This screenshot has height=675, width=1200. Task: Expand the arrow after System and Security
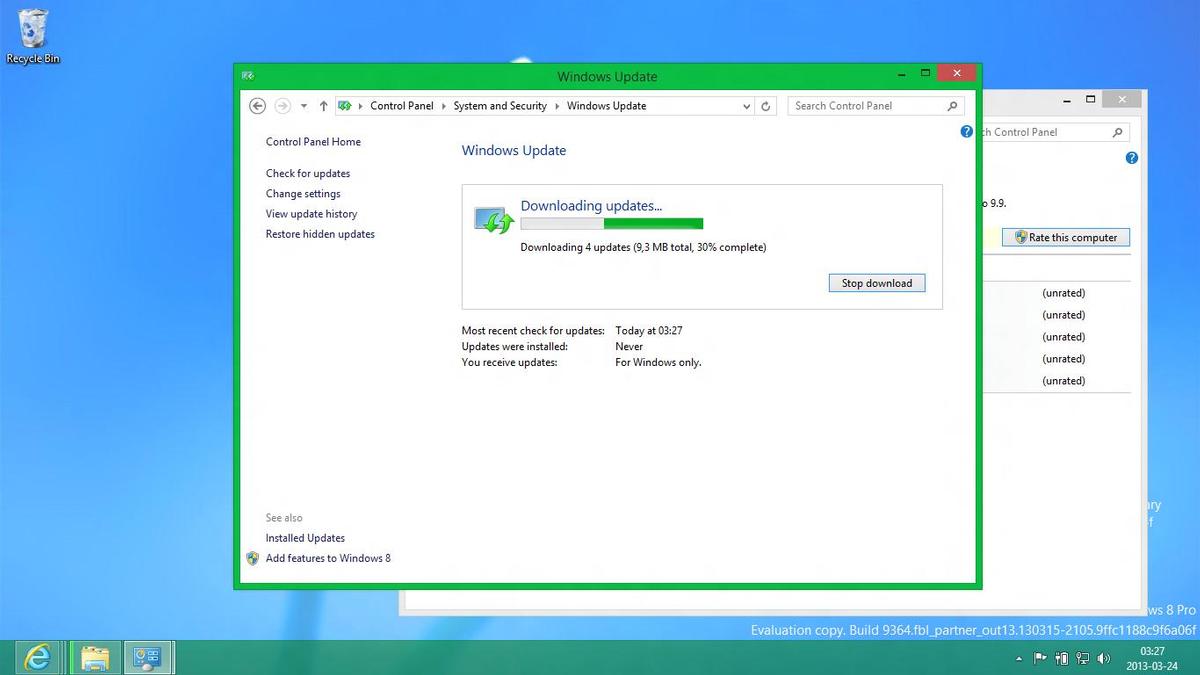[557, 106]
